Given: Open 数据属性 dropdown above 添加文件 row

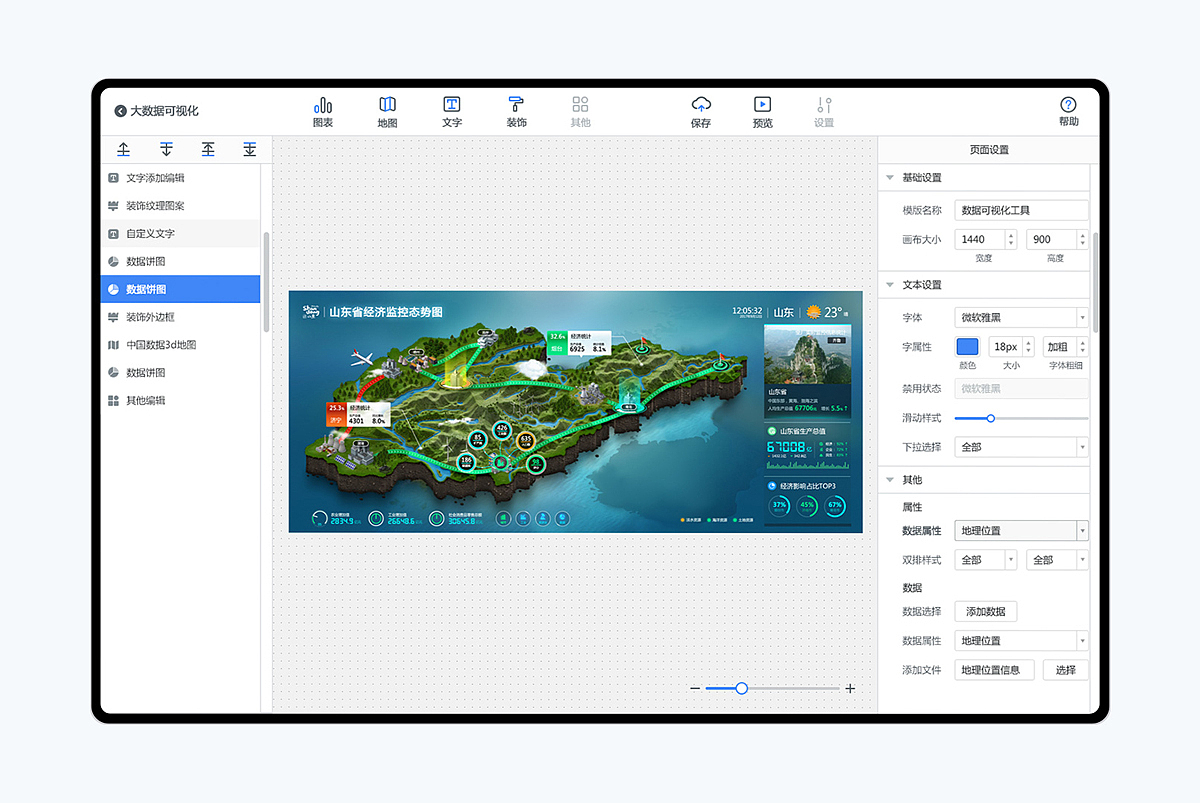Looking at the screenshot, I should pyautogui.click(x=1021, y=640).
